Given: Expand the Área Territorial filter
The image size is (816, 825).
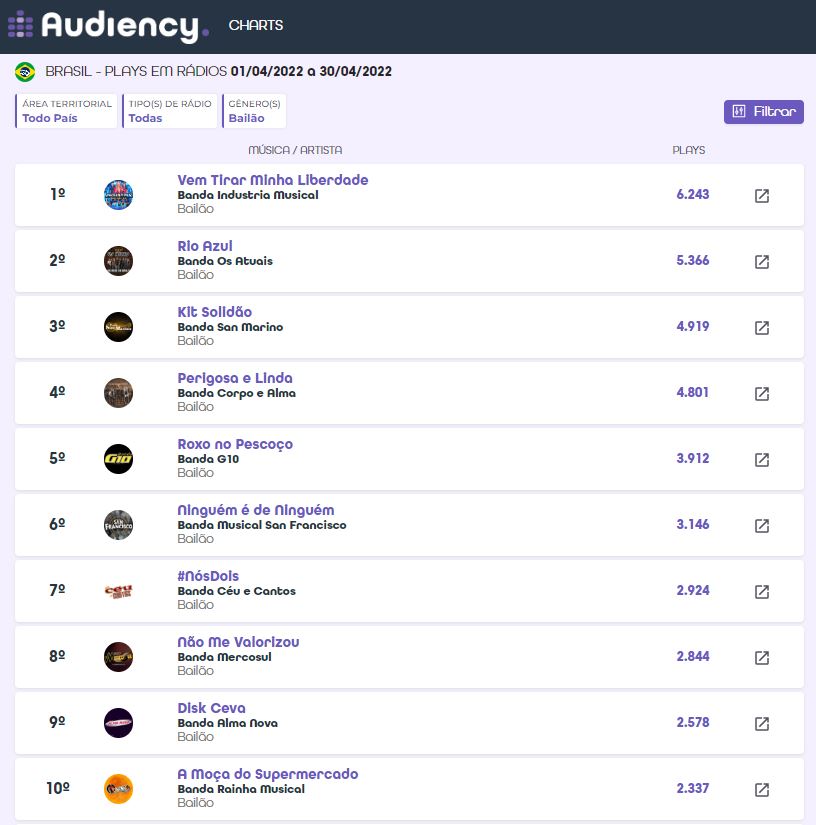Looking at the screenshot, I should (x=67, y=111).
